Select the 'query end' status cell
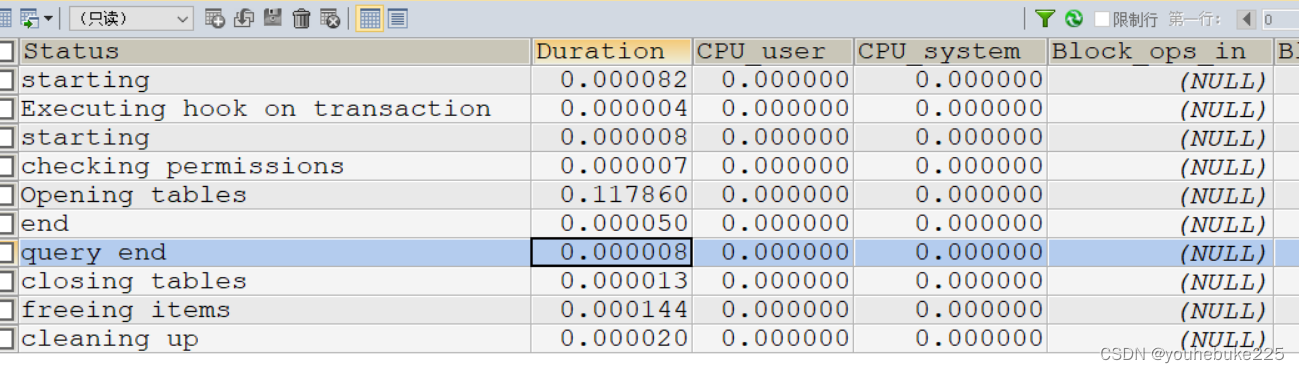Screen dimensions: 1299x373 point(275,252)
